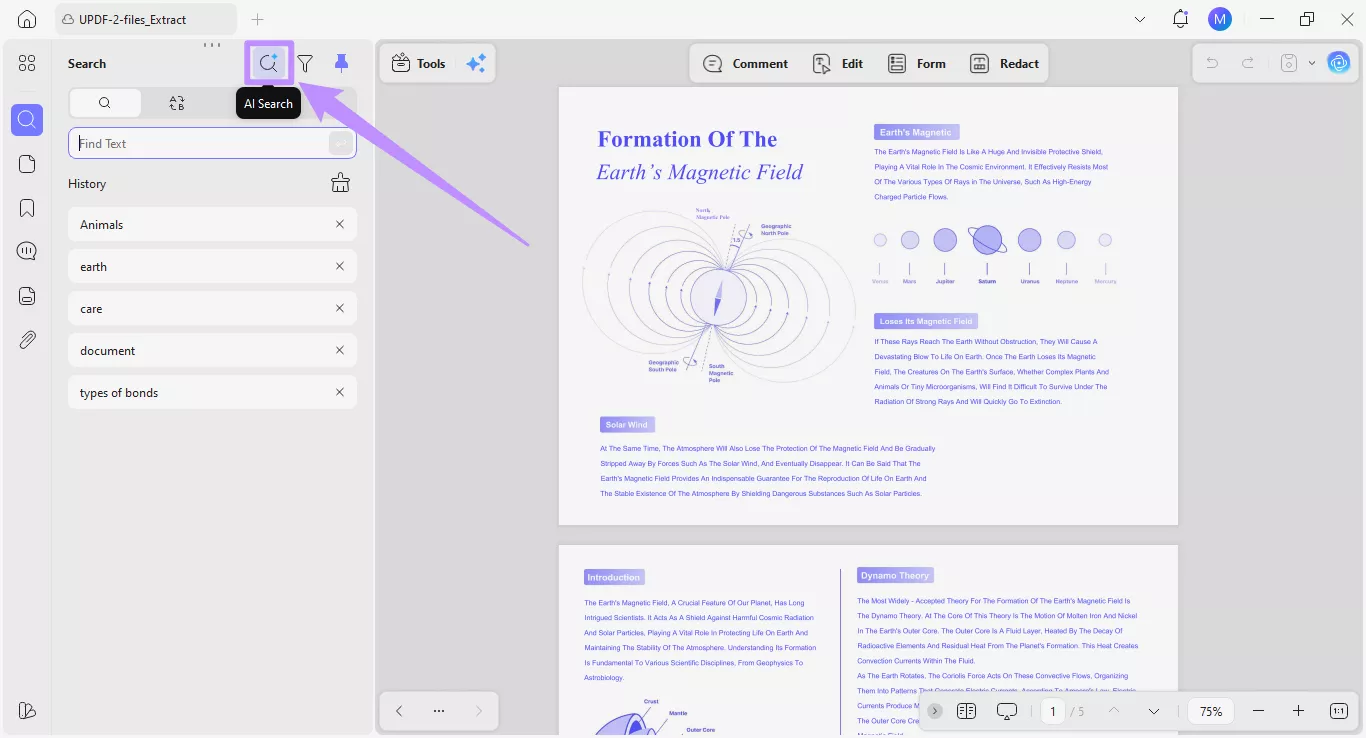The height and width of the screenshot is (738, 1366).
Task: Select the Find search mode tab
Action: click(105, 103)
